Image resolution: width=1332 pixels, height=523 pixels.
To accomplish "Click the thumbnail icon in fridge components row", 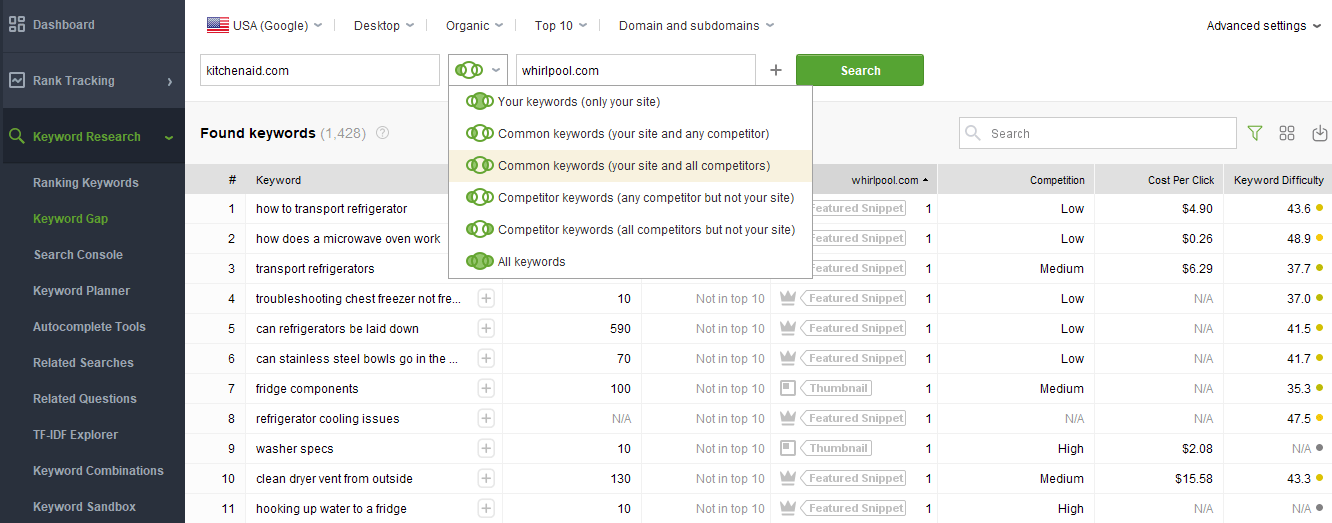I will click(x=787, y=388).
